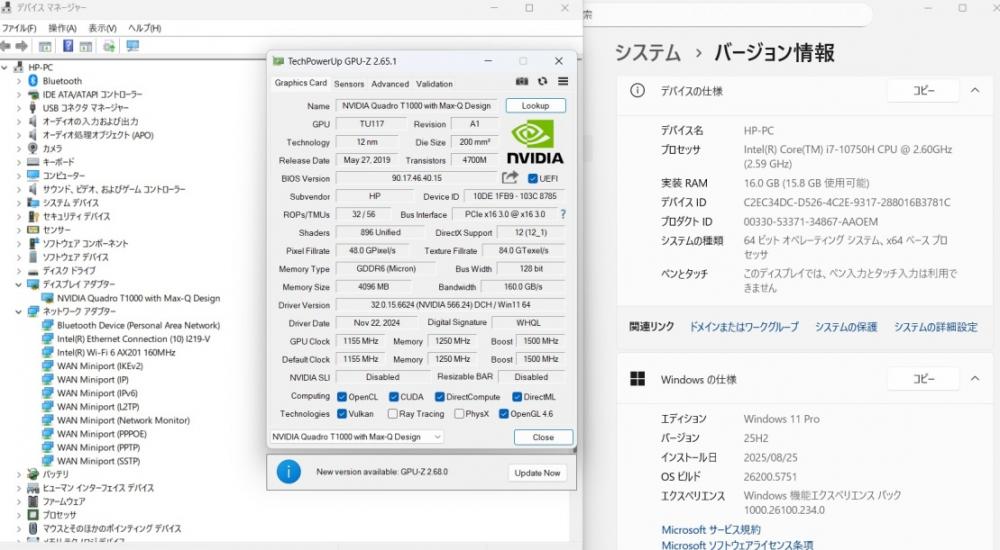
Task: Click the Bluetooth category icon
Action: click(33, 81)
